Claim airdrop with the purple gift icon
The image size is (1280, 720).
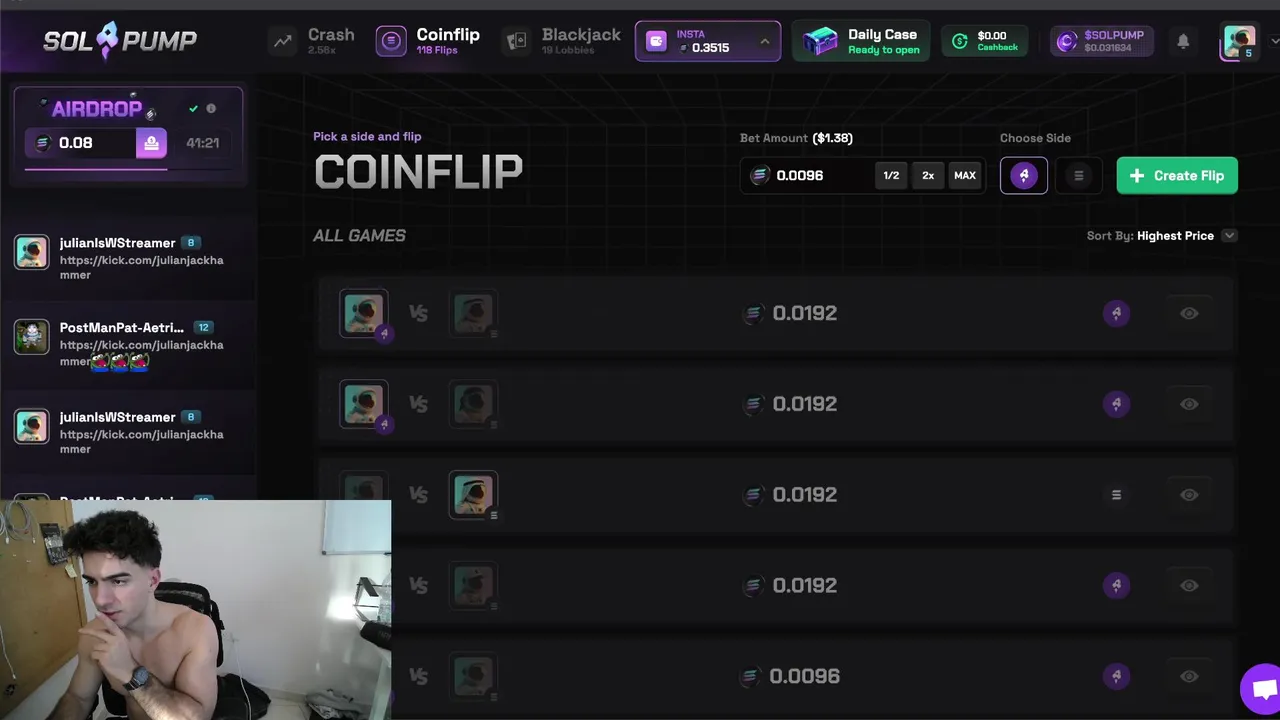(x=151, y=143)
